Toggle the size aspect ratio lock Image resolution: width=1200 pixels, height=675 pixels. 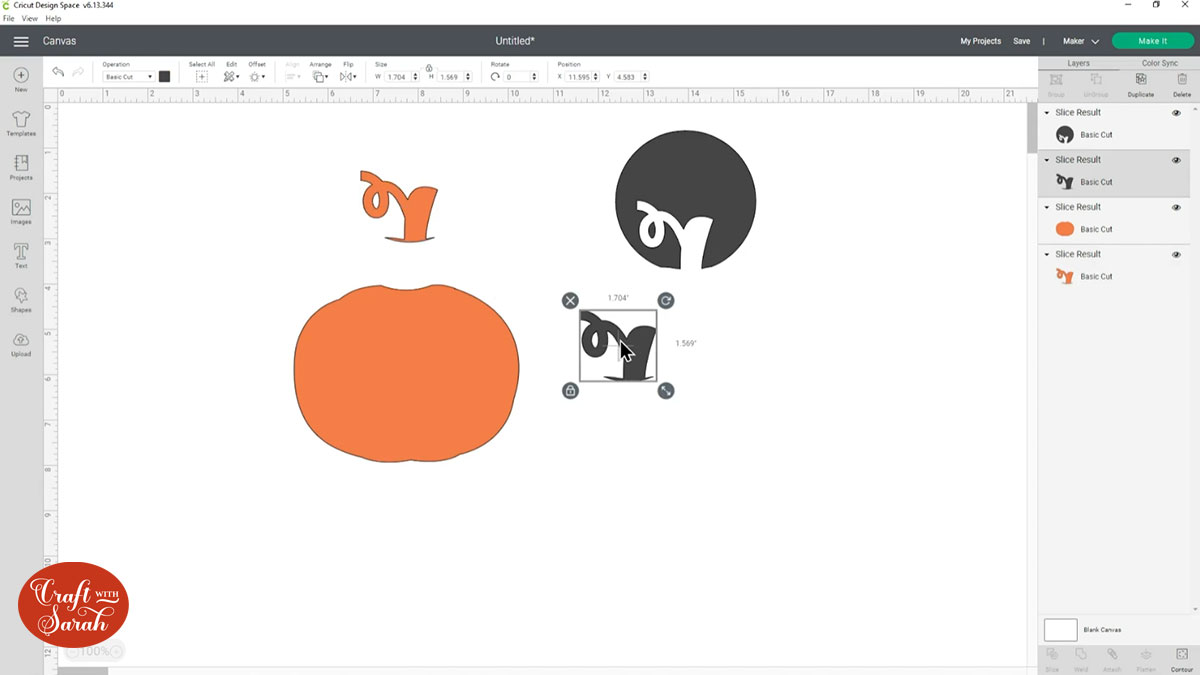tap(429, 68)
